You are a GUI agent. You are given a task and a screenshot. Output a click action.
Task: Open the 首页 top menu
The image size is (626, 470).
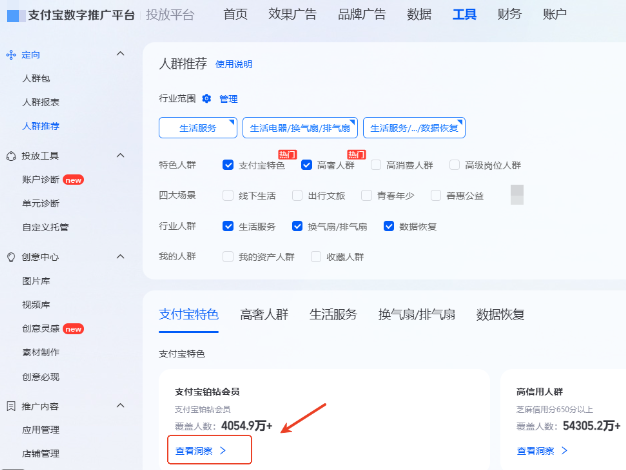[x=235, y=15]
